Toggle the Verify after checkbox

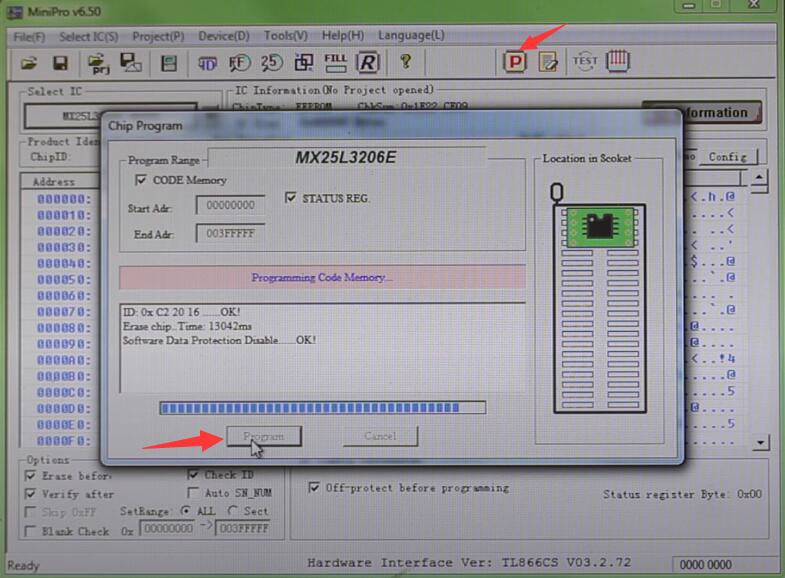(x=31, y=494)
